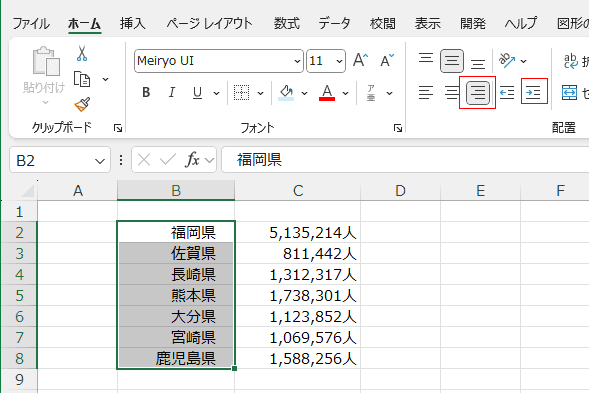589x393 pixels.
Task: Open the Font group dialog launcher
Action: point(398,128)
